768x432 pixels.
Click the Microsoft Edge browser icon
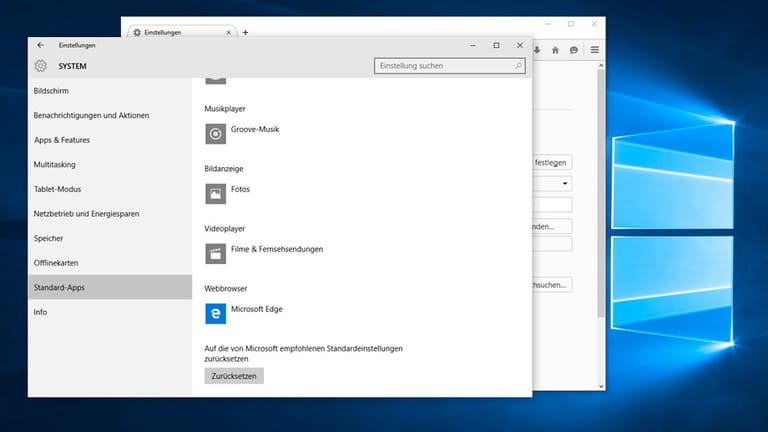pos(215,314)
